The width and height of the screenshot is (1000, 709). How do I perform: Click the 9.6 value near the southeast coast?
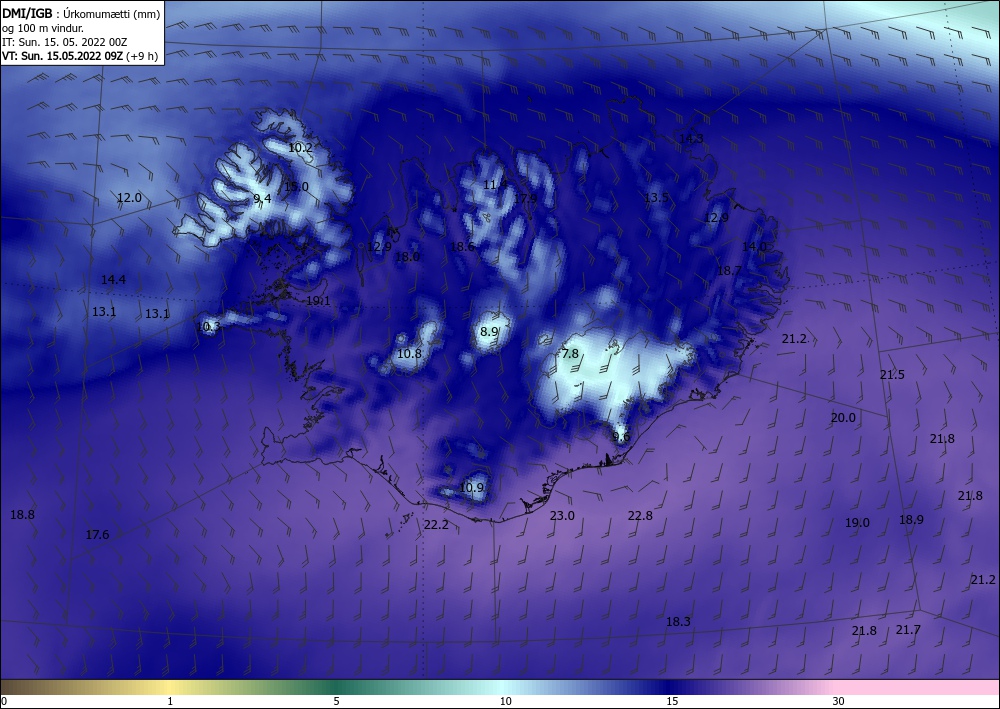621,437
